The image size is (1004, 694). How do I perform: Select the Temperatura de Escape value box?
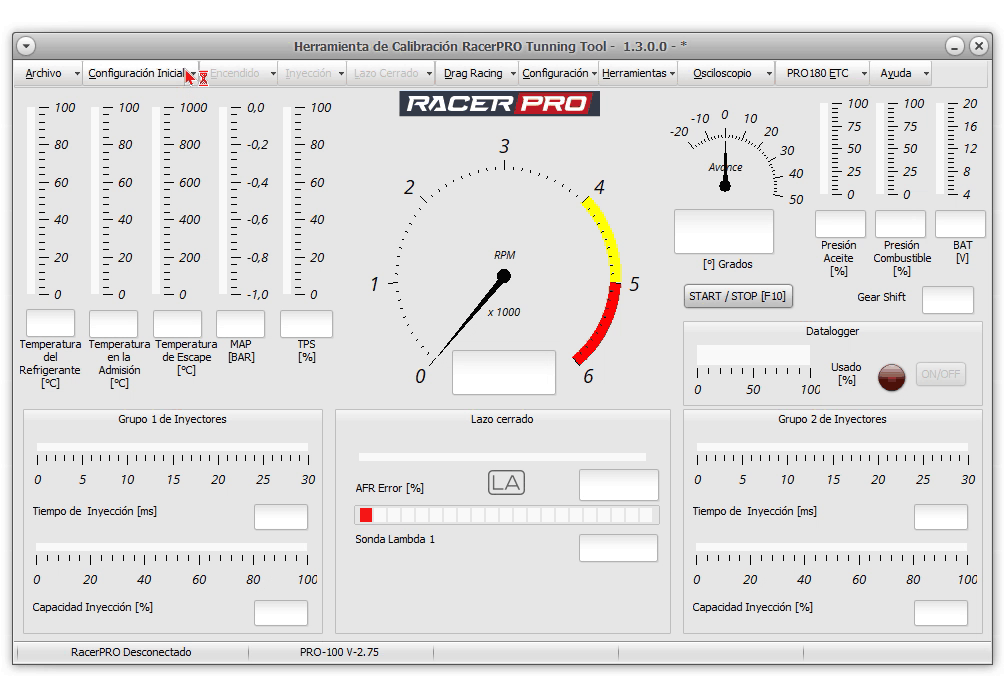(177, 323)
